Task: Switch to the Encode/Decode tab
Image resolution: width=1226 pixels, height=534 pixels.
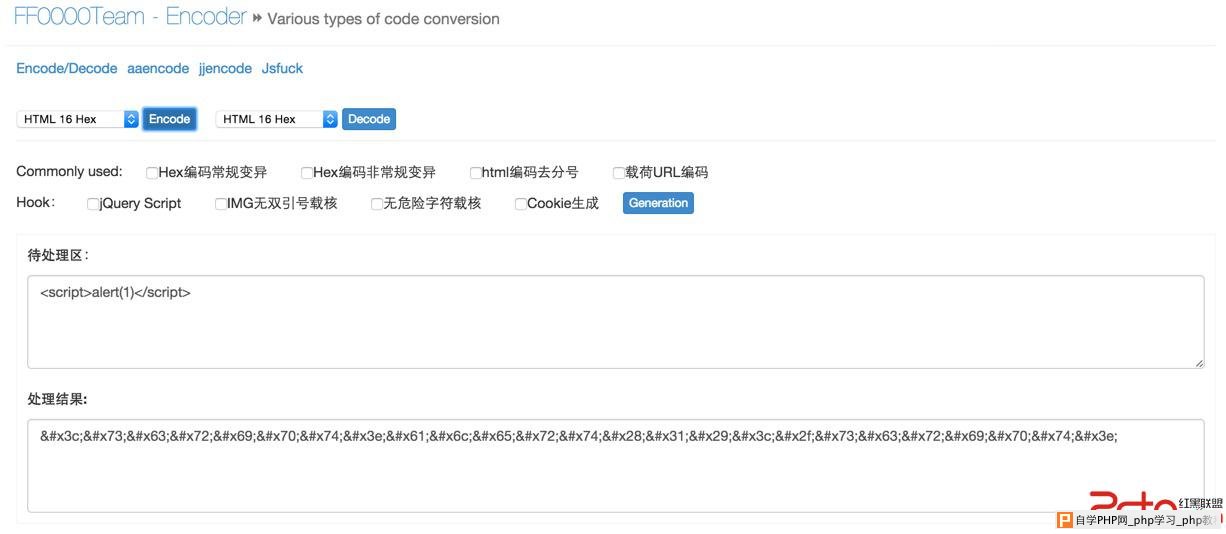Action: pyautogui.click(x=67, y=69)
